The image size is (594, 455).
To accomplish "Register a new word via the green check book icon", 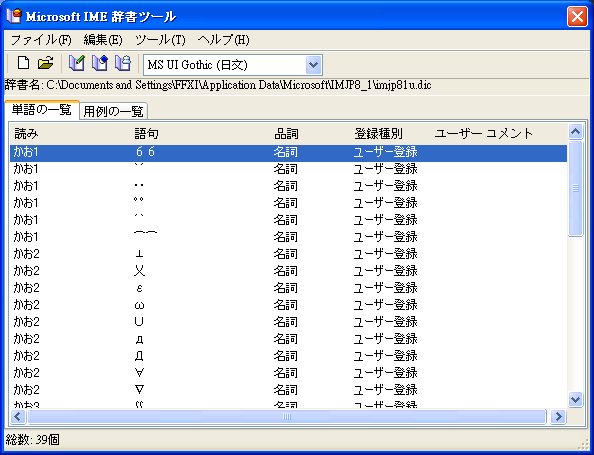I will pyautogui.click(x=77, y=63).
